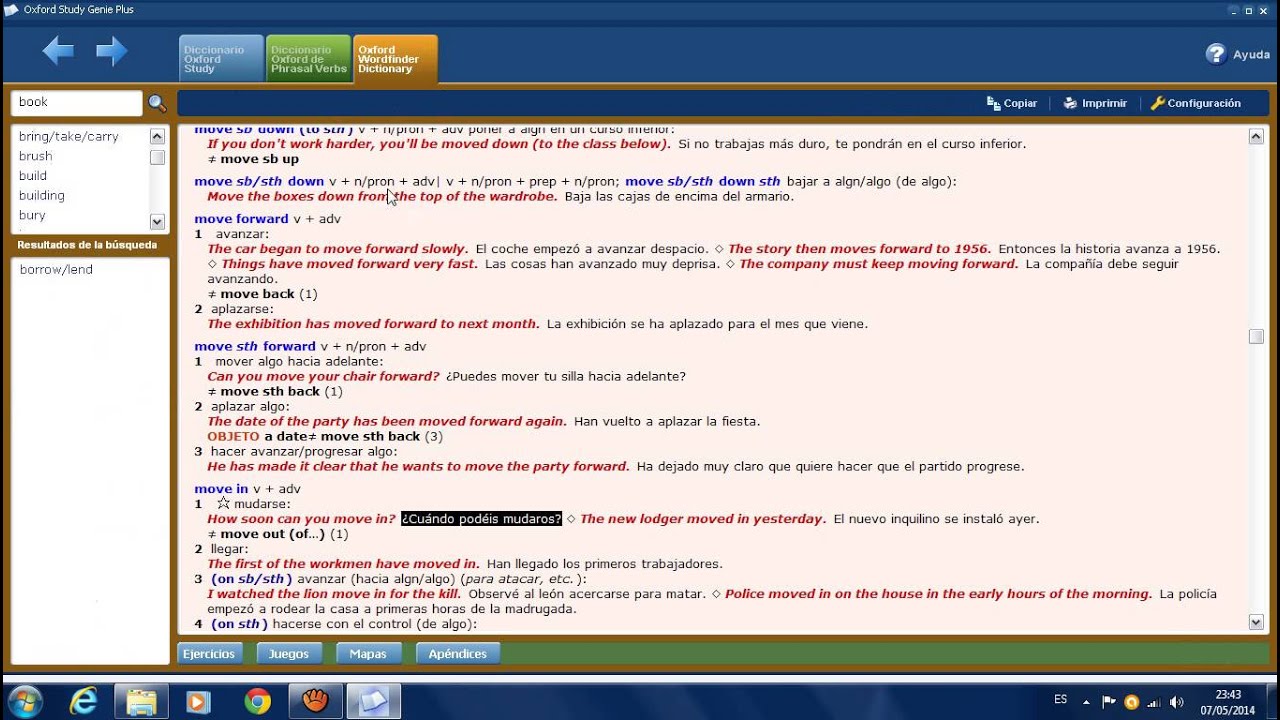Select bury in word list

[32, 216]
